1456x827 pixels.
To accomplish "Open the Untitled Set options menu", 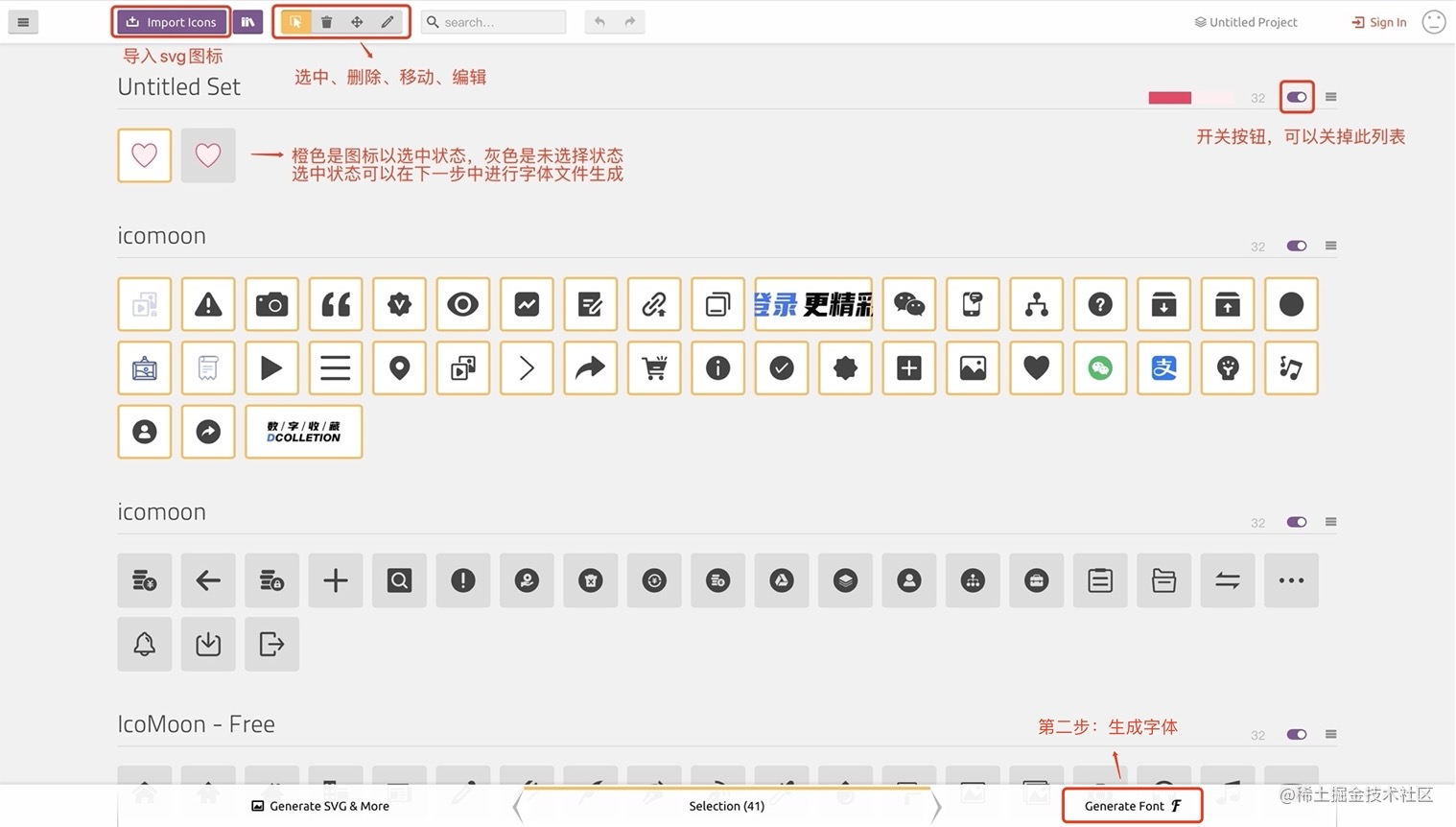I will click(x=1330, y=96).
